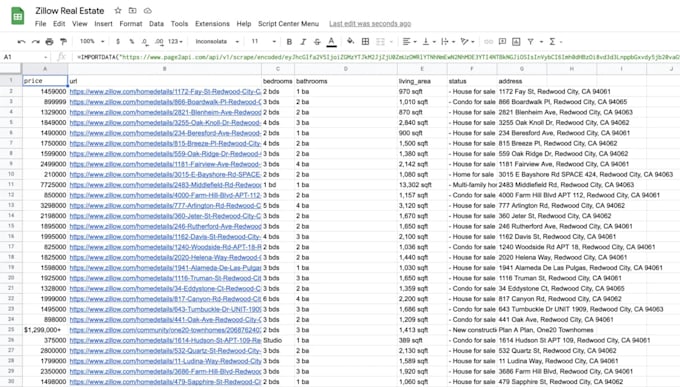Click the insert comment icon
Screen dimensions: 680x387
coord(502,42)
